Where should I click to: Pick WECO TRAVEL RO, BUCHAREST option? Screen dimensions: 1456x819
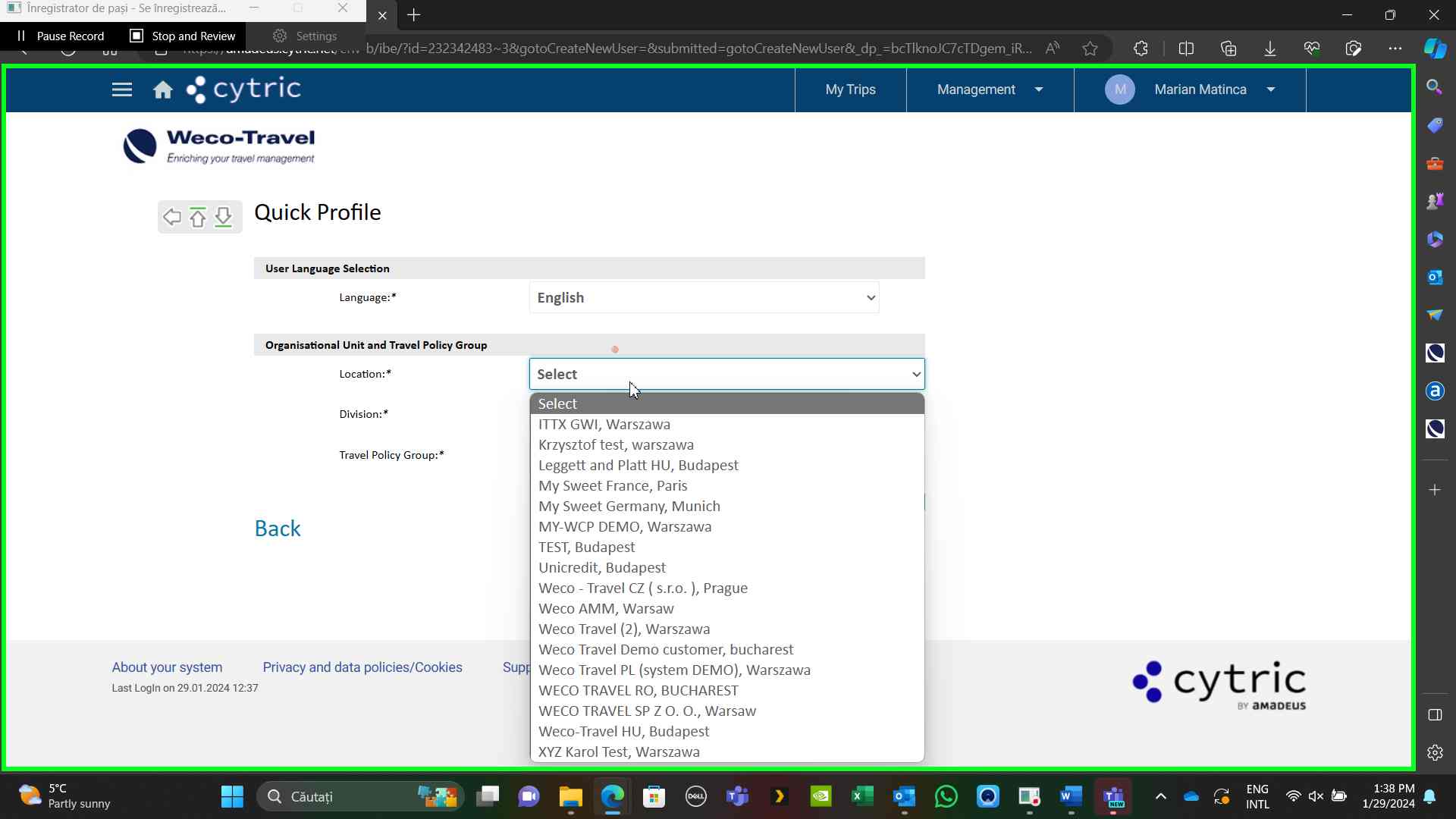coord(727,690)
